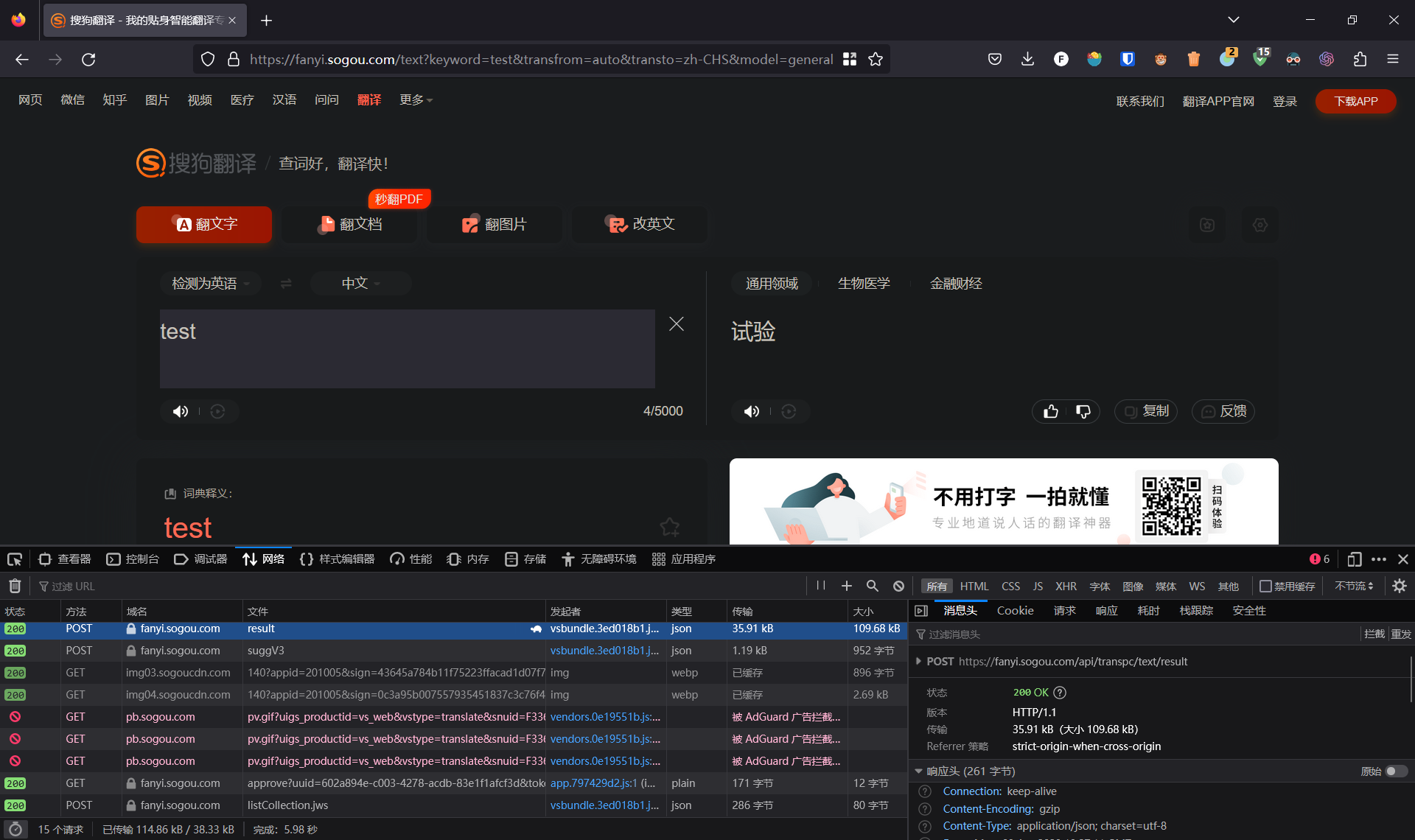Add test to favorites with star icon
Viewport: 1415px width, 840px height.
coord(670,527)
